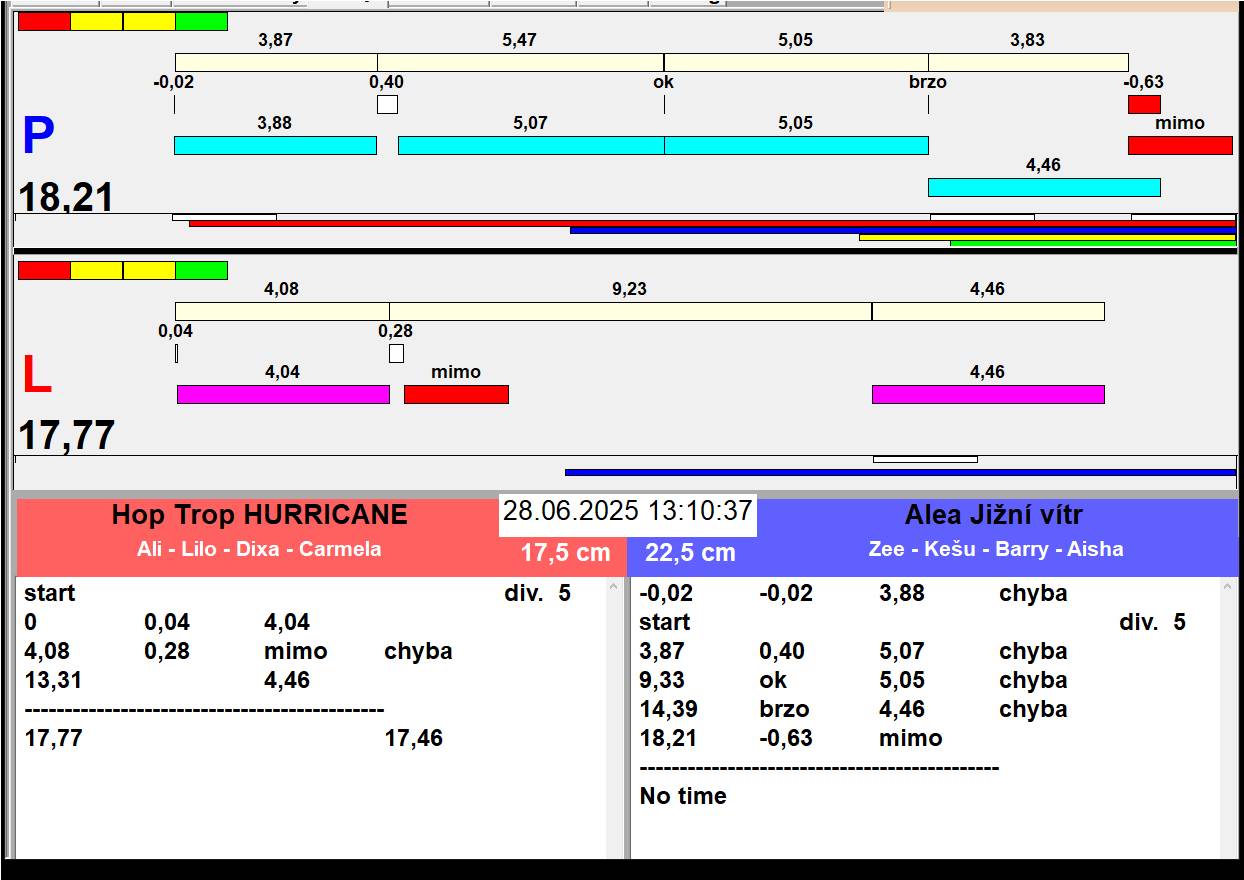1244x880 pixels.
Task: Select the beige 3,87 segment in lane P
Action: (276, 62)
